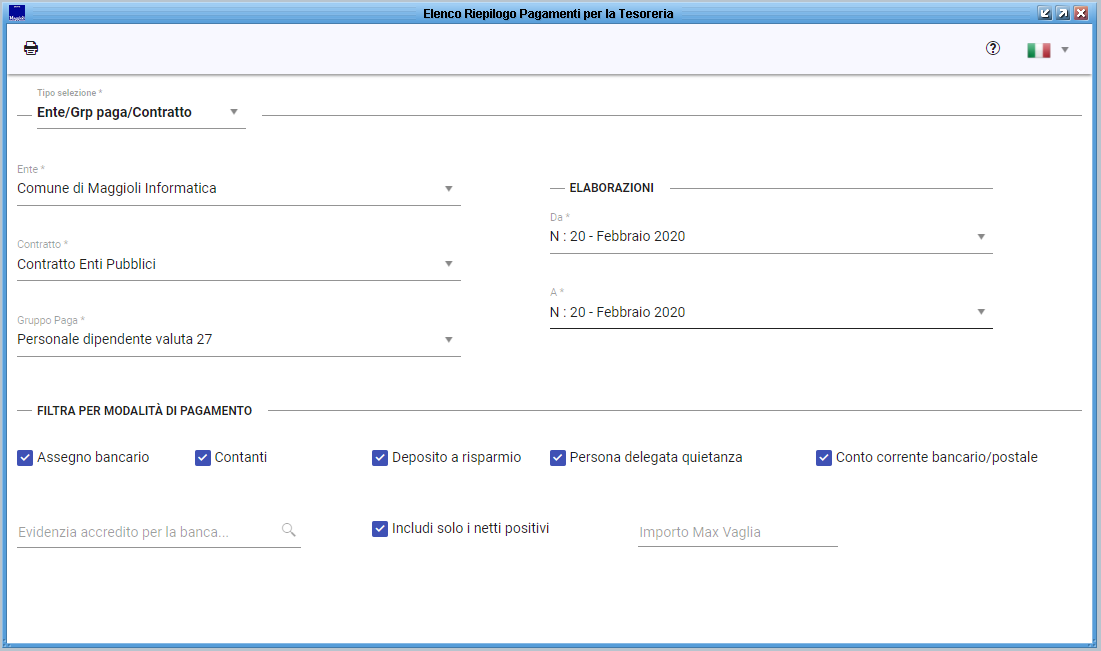
Task: Open the Tipo selezione dropdown
Action: click(141, 112)
